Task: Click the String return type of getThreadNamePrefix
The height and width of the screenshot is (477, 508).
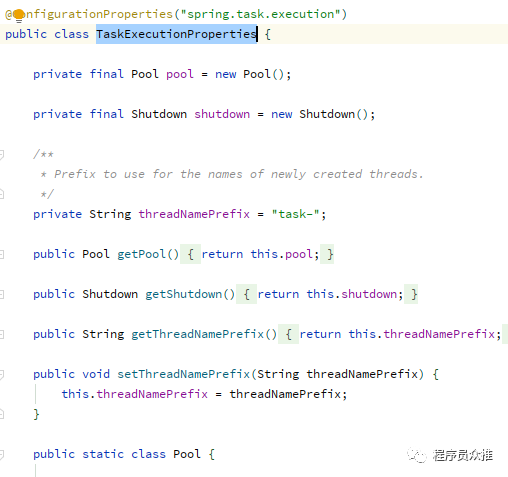Action: [103, 334]
